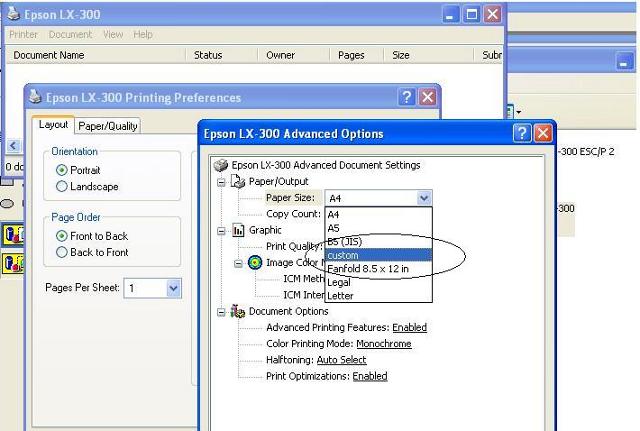Click Halftoning Auto Select value
Screen dimensions: 640x431
341,360
